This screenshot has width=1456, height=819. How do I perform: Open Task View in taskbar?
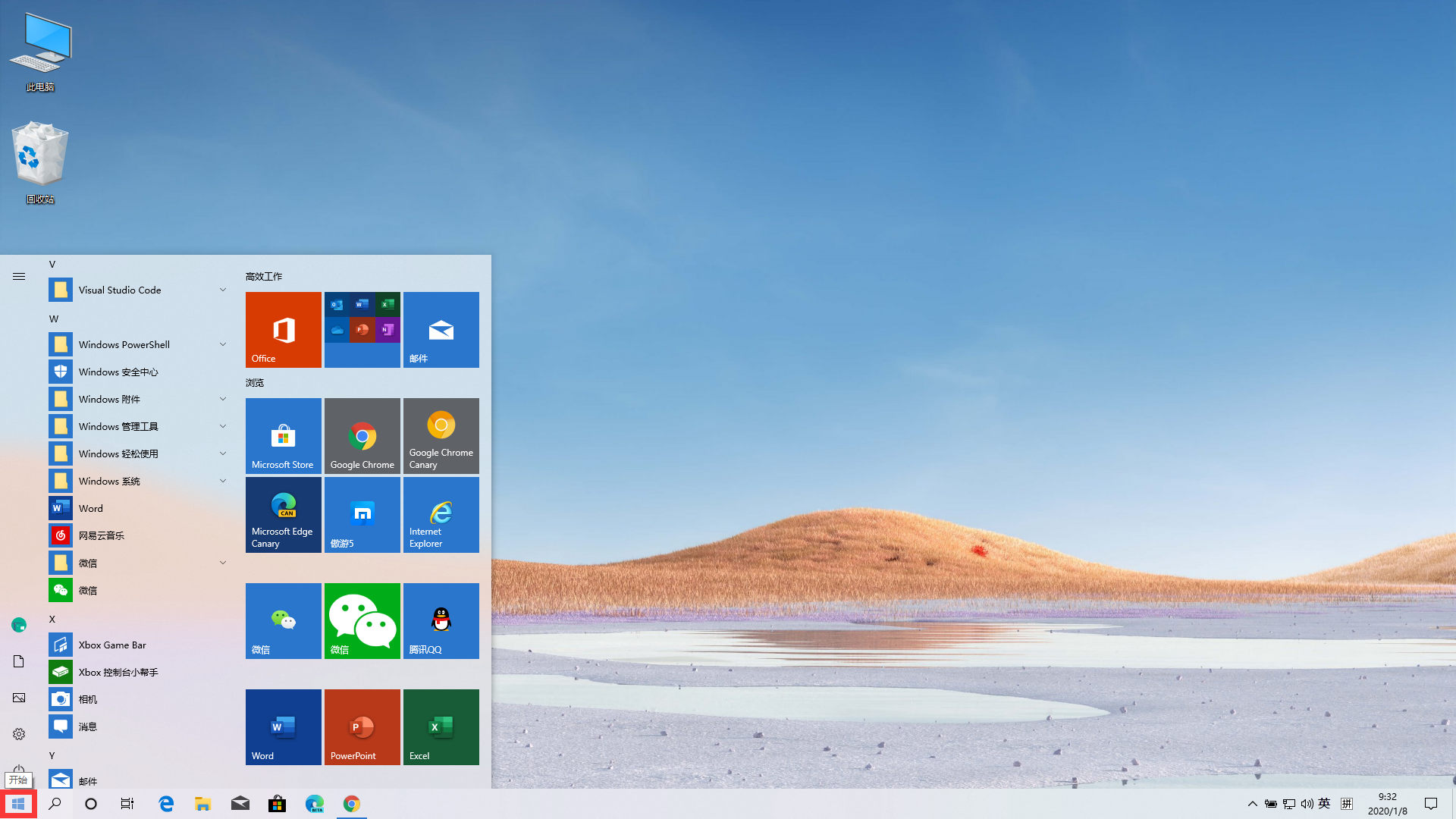[127, 804]
